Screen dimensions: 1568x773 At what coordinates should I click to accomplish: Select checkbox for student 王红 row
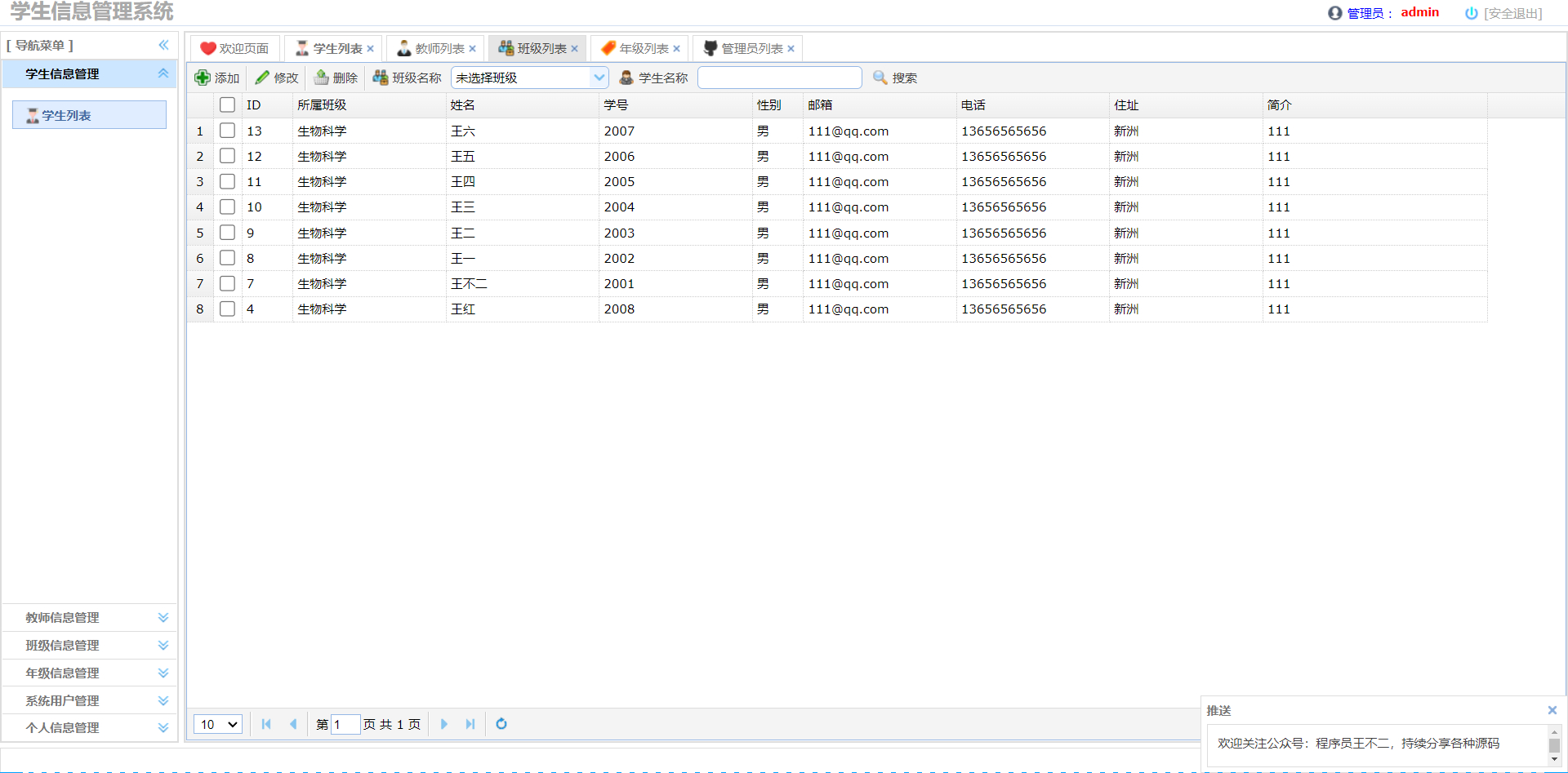(x=227, y=309)
